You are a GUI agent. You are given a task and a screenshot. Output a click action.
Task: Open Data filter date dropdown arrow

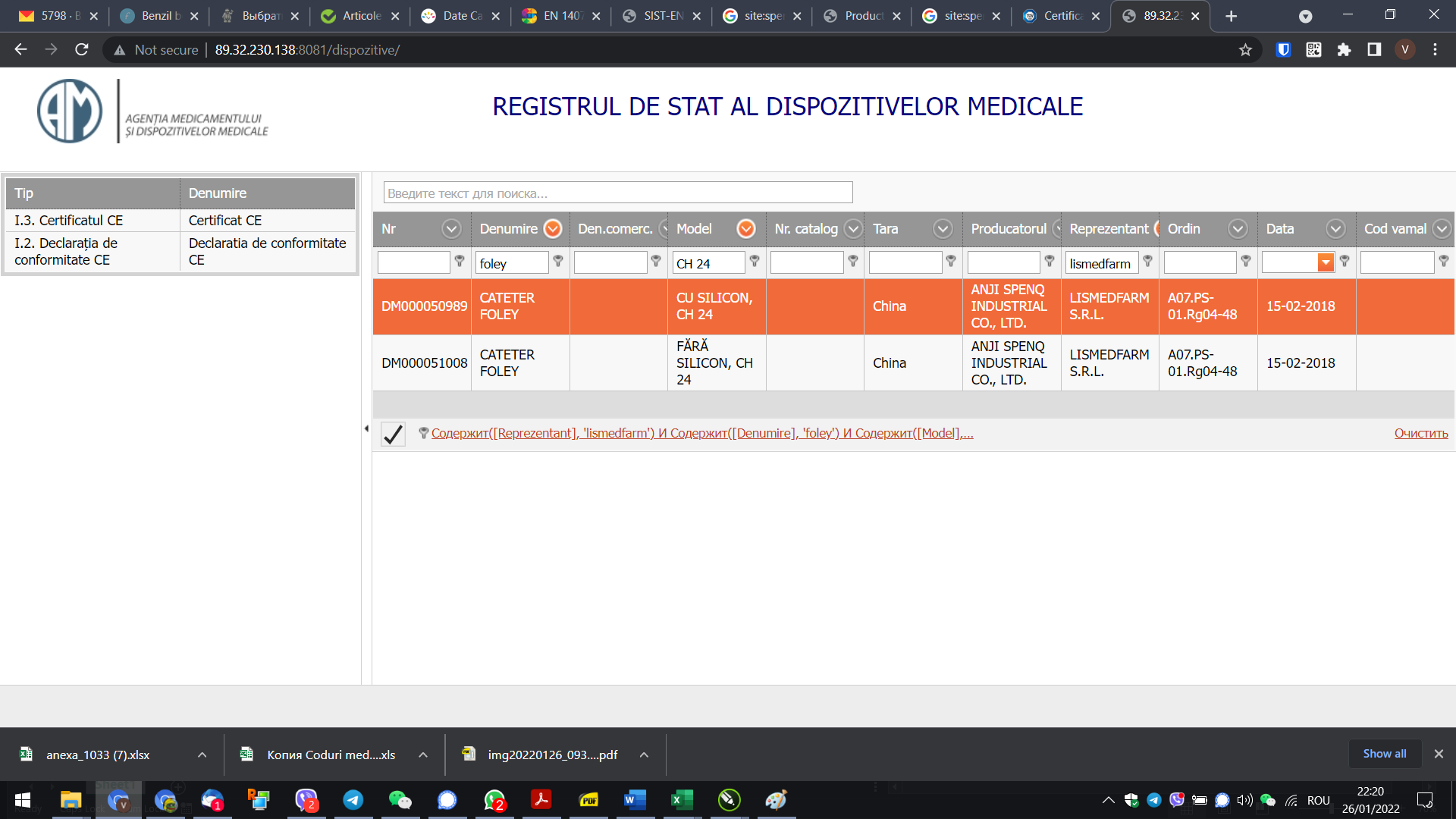pyautogui.click(x=1326, y=262)
